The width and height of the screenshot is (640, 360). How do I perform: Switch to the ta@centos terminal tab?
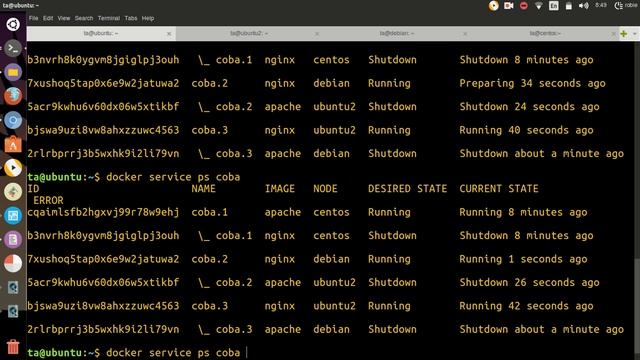545,33
